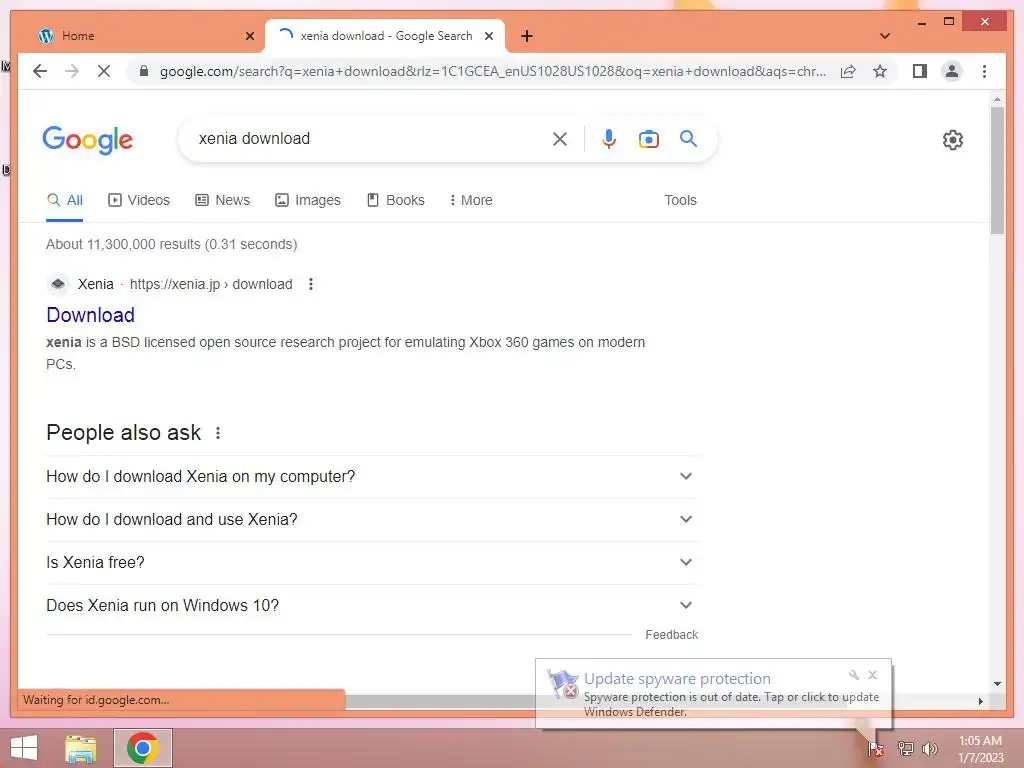Go back with the browser back arrow
The image size is (1024, 768).
click(40, 71)
